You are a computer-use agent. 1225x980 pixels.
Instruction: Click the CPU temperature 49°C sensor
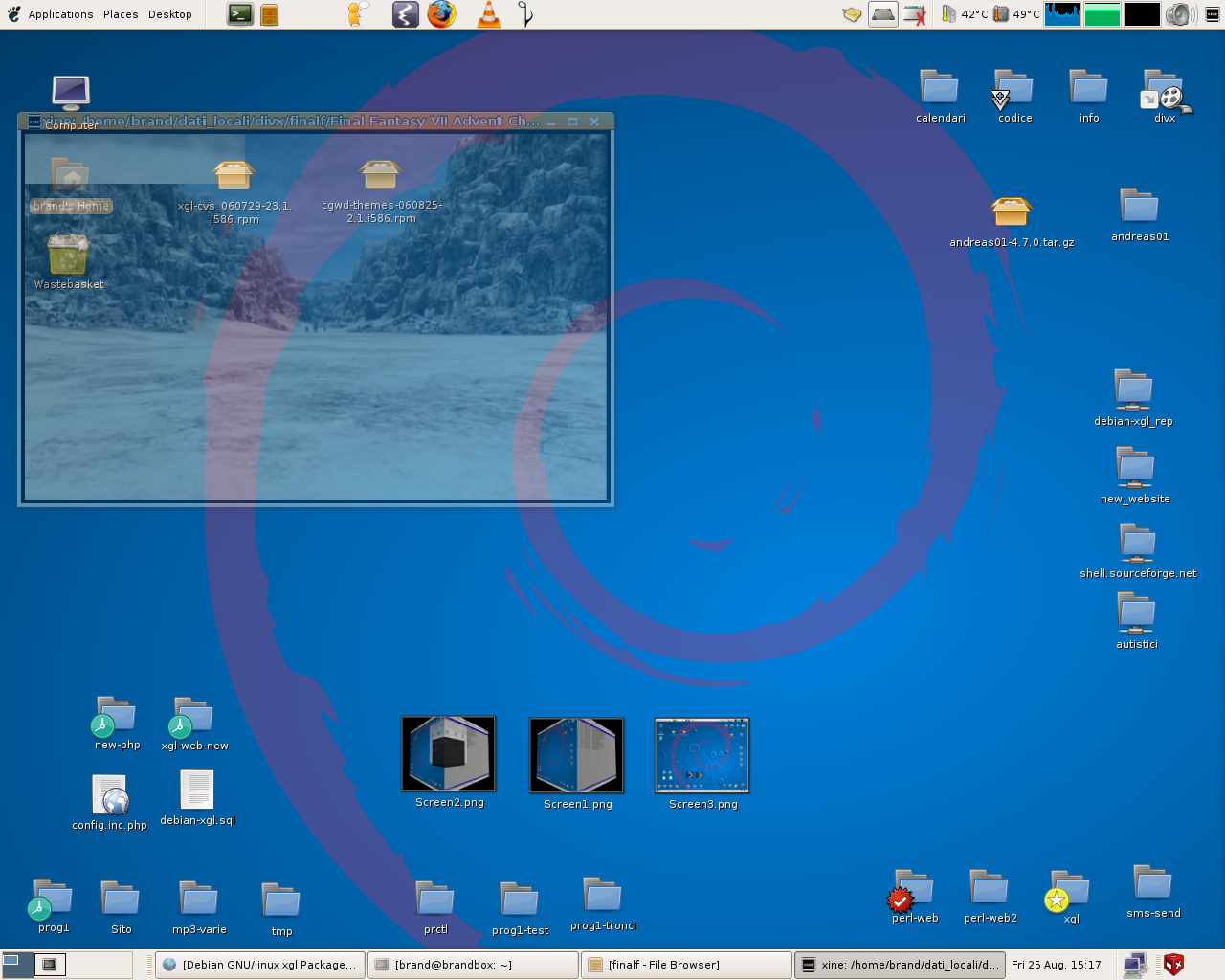pos(1016,14)
